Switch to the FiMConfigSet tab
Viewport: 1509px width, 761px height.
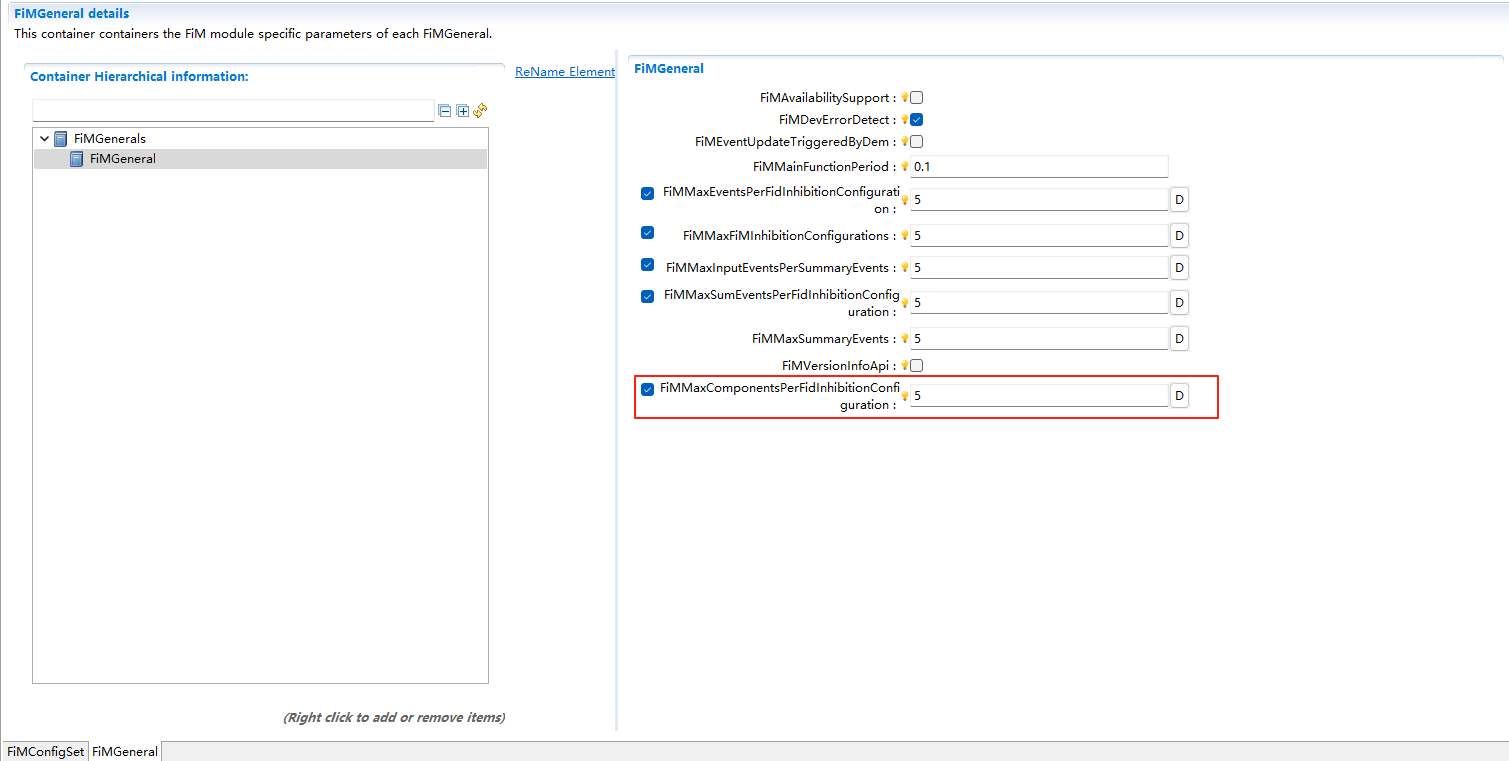44,751
